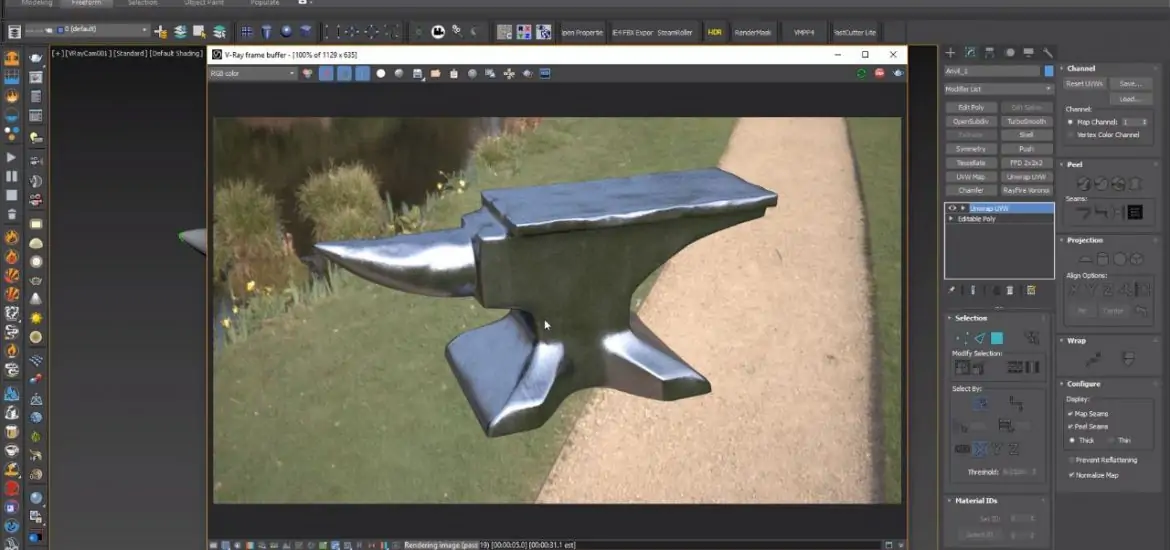Click the TurboSmooth modifier button
This screenshot has height=550, width=1170.
(1026, 121)
